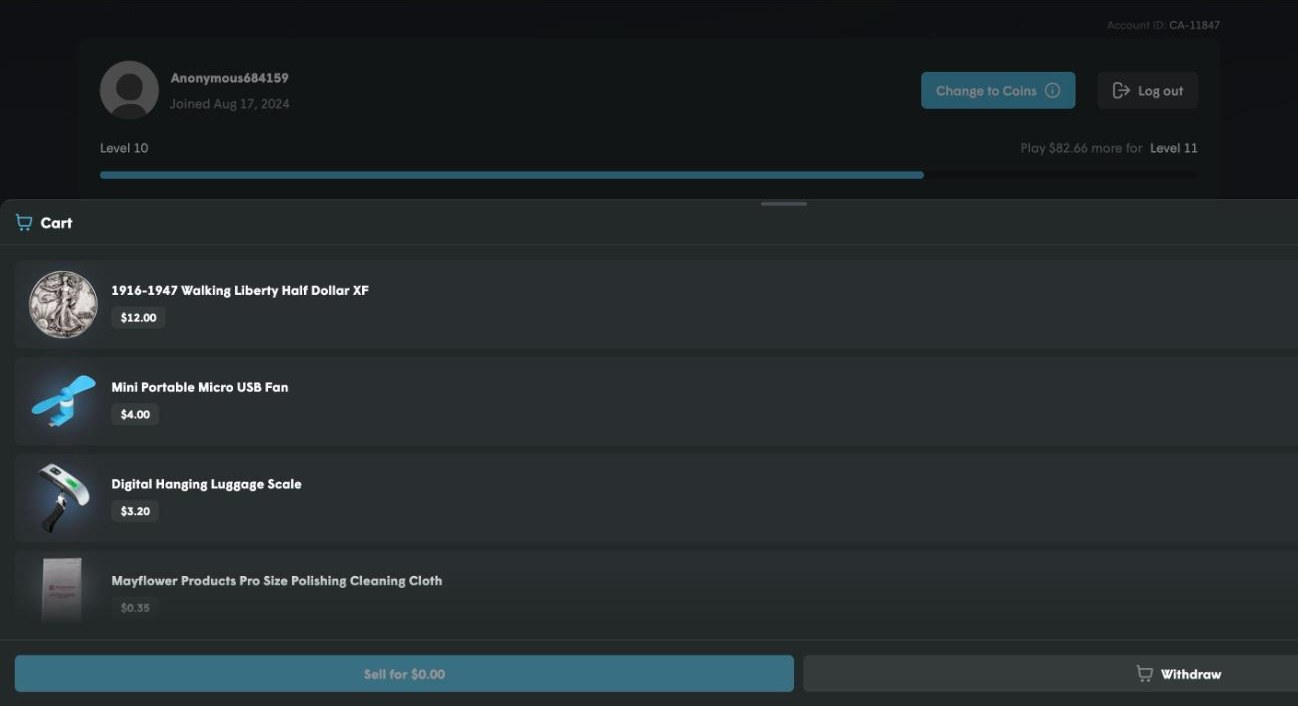
Task: Select the Mayflower Polishing Cleaning Cloth thumbnail
Action: click(x=63, y=591)
